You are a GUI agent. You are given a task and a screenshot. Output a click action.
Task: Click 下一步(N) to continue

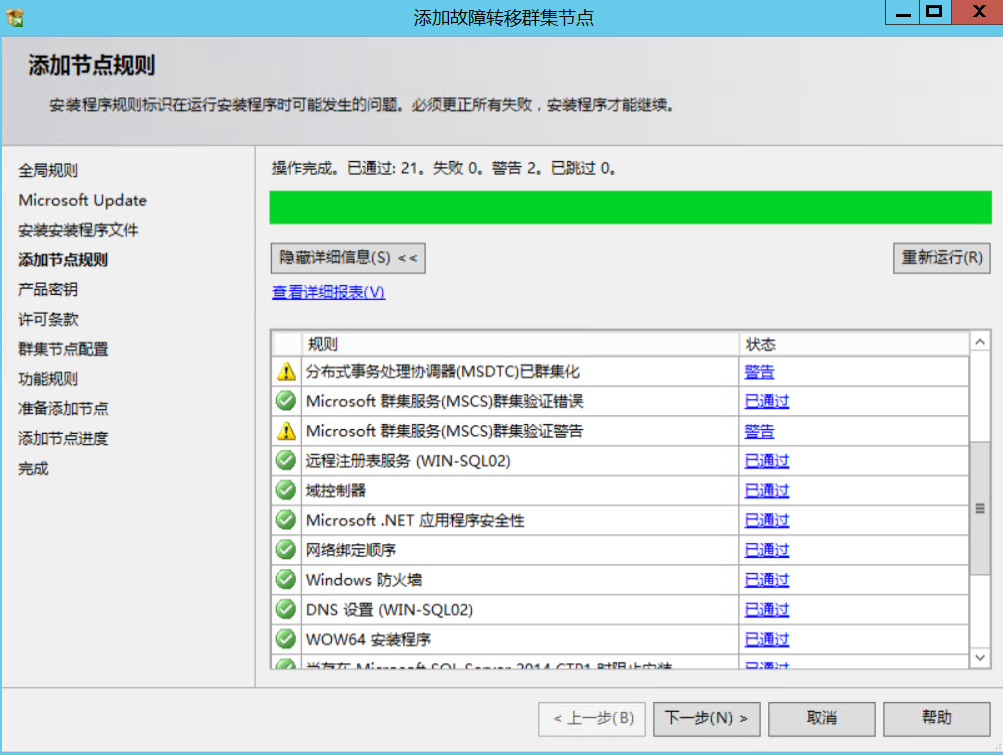tap(707, 719)
